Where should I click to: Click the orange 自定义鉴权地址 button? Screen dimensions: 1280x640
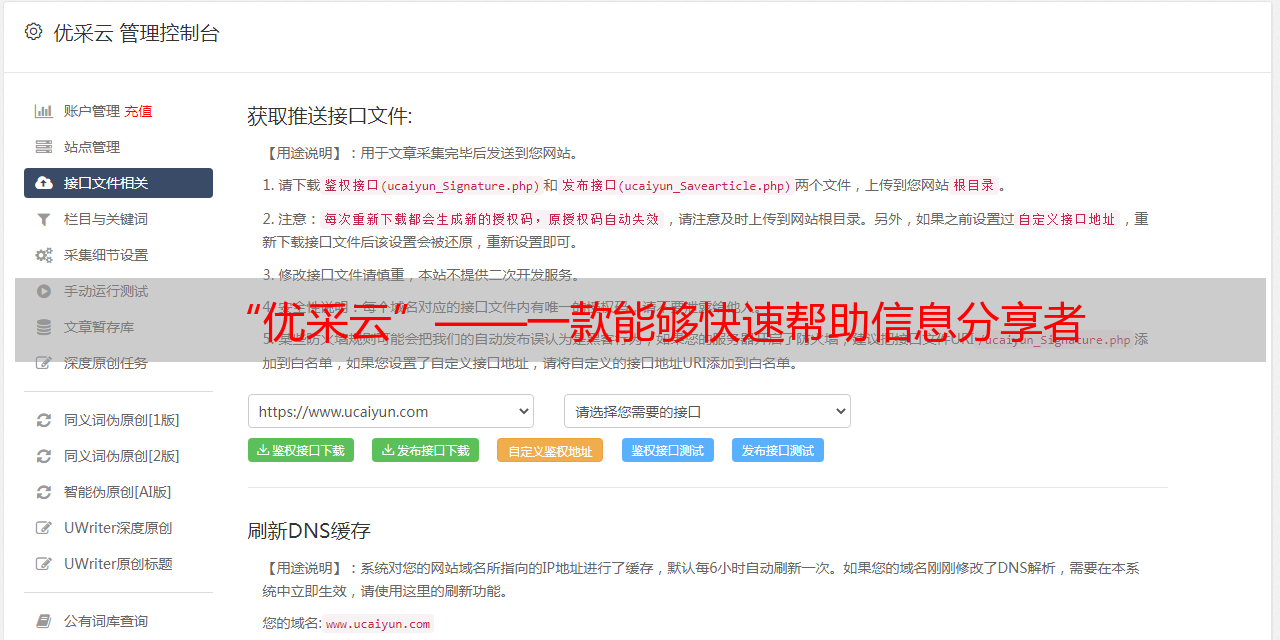point(549,451)
